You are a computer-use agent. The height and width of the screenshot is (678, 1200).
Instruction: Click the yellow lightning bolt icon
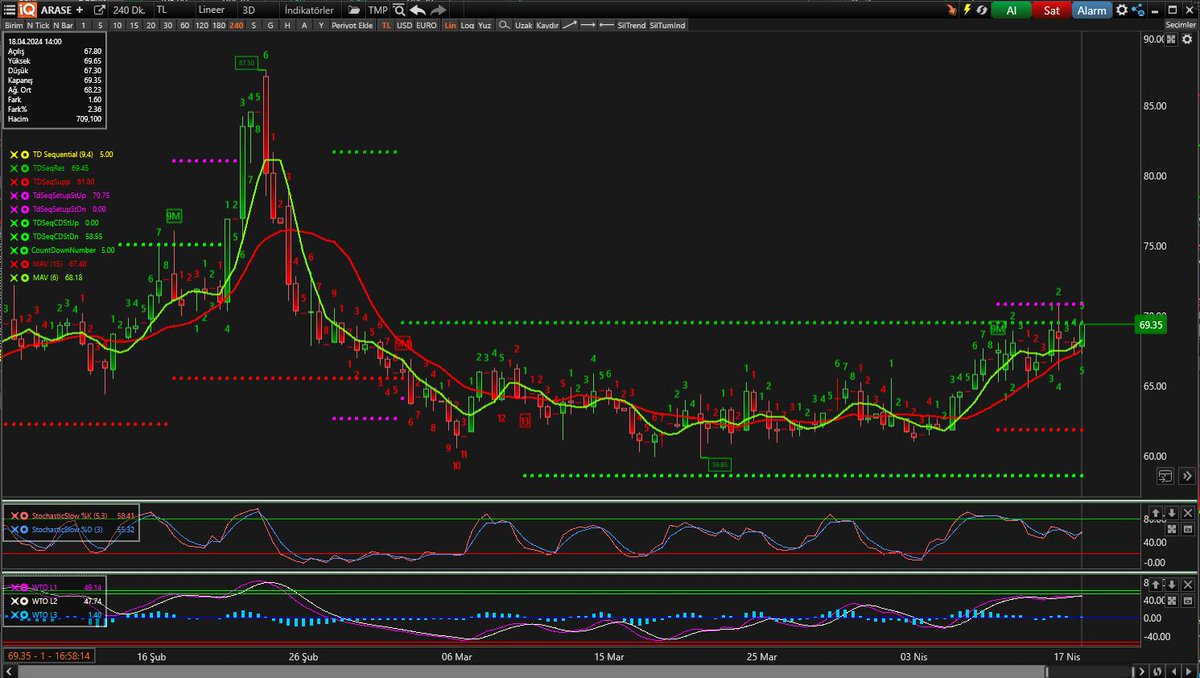coord(967,10)
